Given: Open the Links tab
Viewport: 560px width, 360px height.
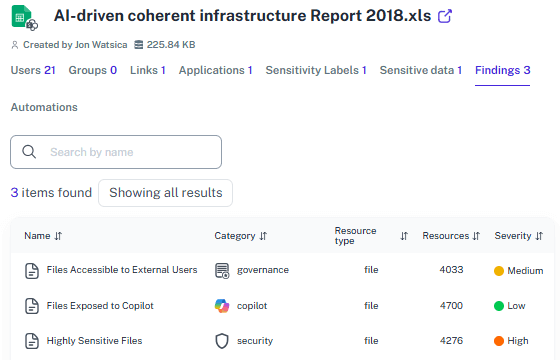Looking at the screenshot, I should pyautogui.click(x=148, y=70).
